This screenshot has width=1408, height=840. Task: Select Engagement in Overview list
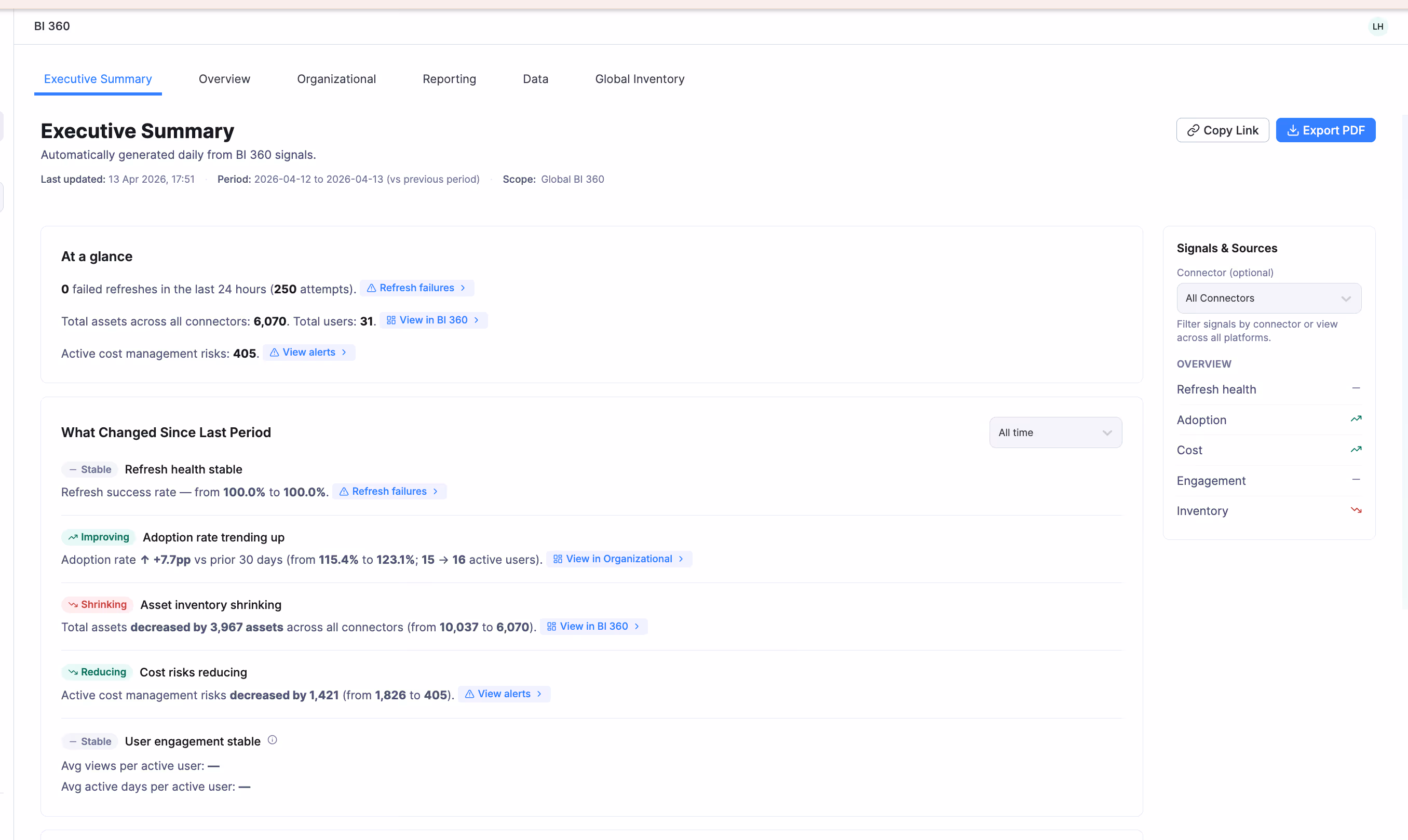(1269, 481)
